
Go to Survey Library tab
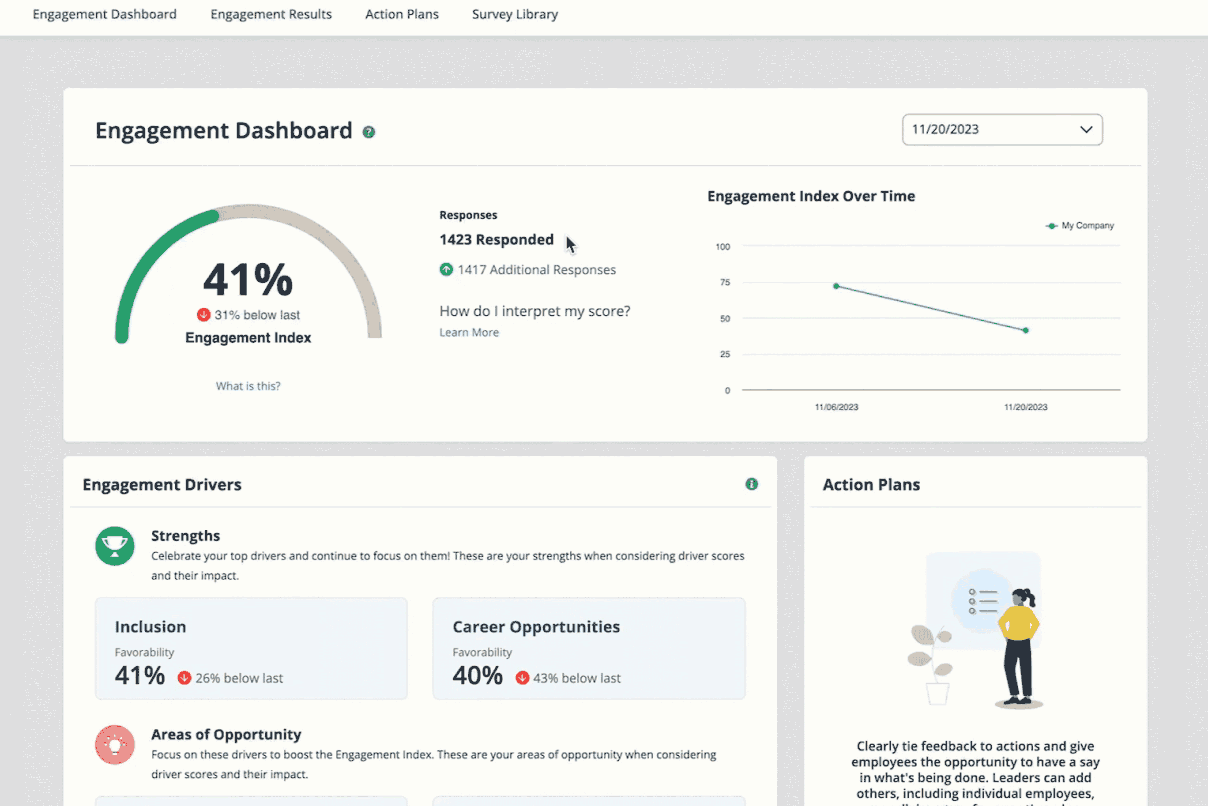[515, 15]
